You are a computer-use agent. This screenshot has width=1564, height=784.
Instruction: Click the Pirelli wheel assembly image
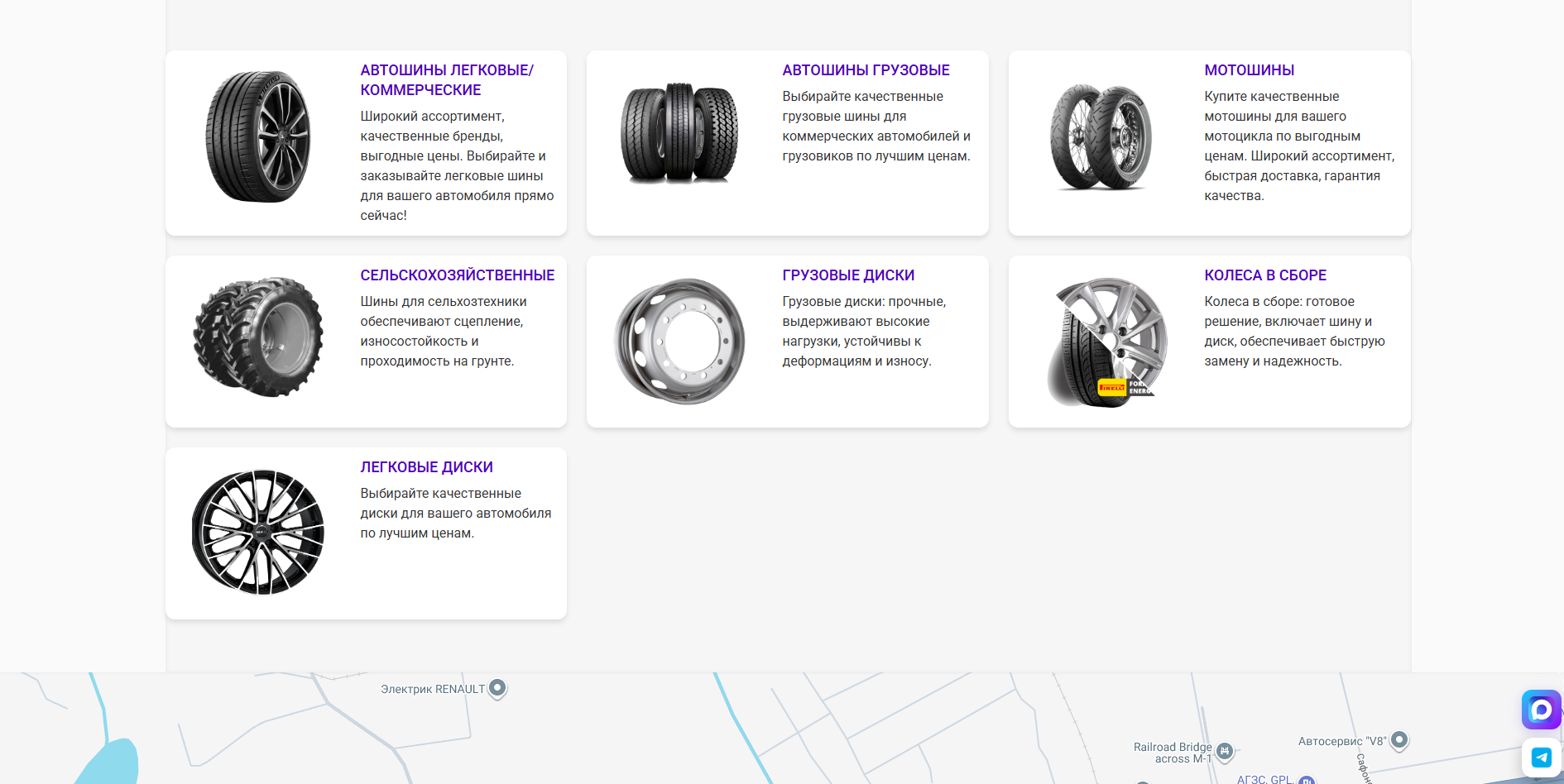pos(1106,342)
